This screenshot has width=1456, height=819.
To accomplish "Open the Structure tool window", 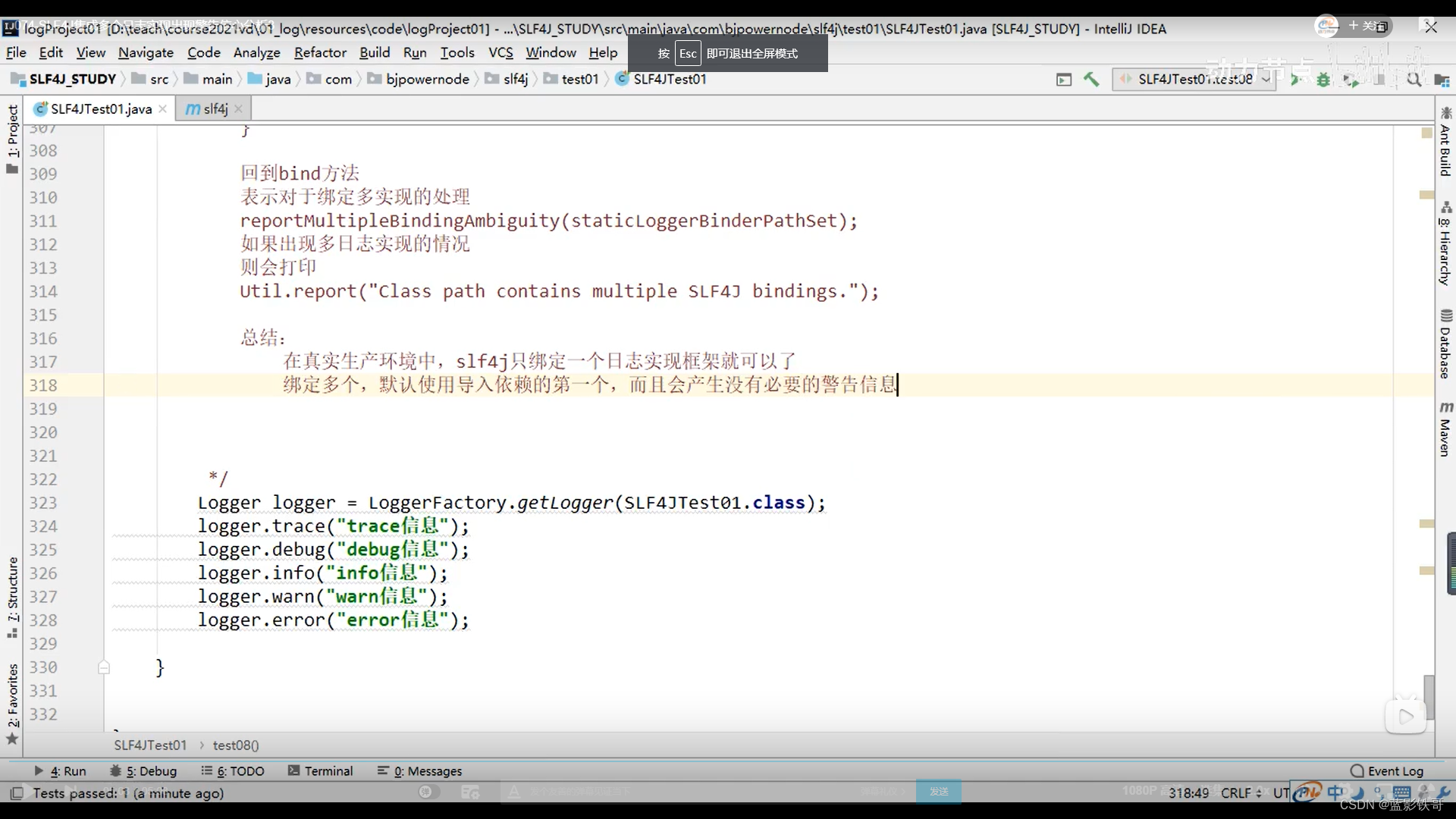I will pos(13,598).
